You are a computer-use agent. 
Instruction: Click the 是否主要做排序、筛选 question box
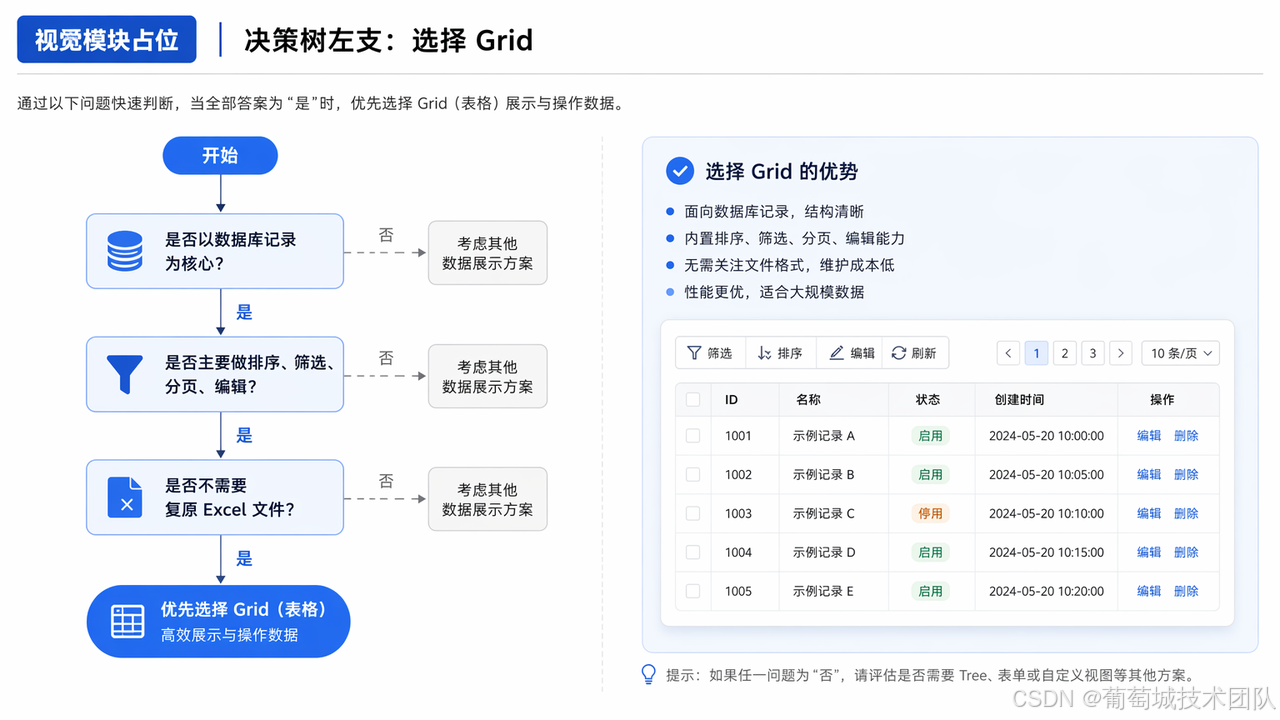(215, 374)
